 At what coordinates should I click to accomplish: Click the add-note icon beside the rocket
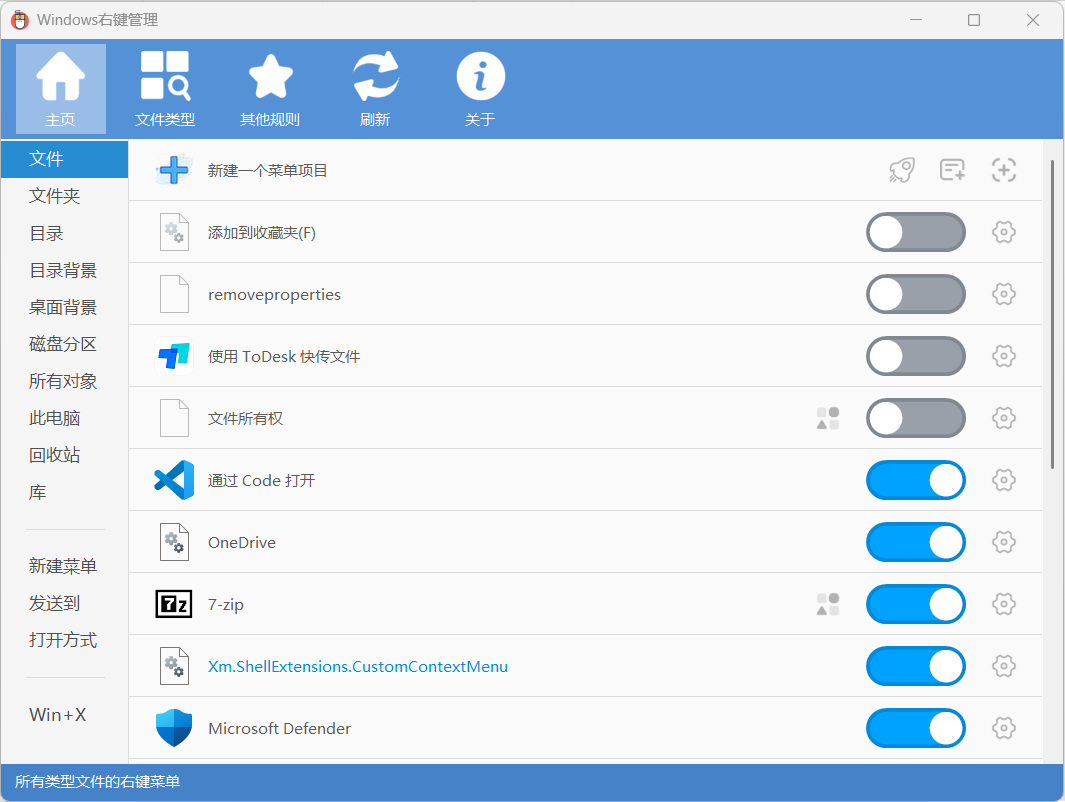point(952,170)
